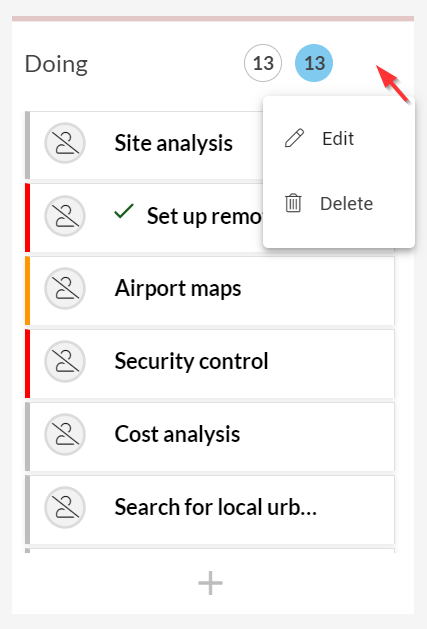Click the trash can icon next to Delete
Image resolution: width=427 pixels, height=629 pixels.
(x=293, y=203)
